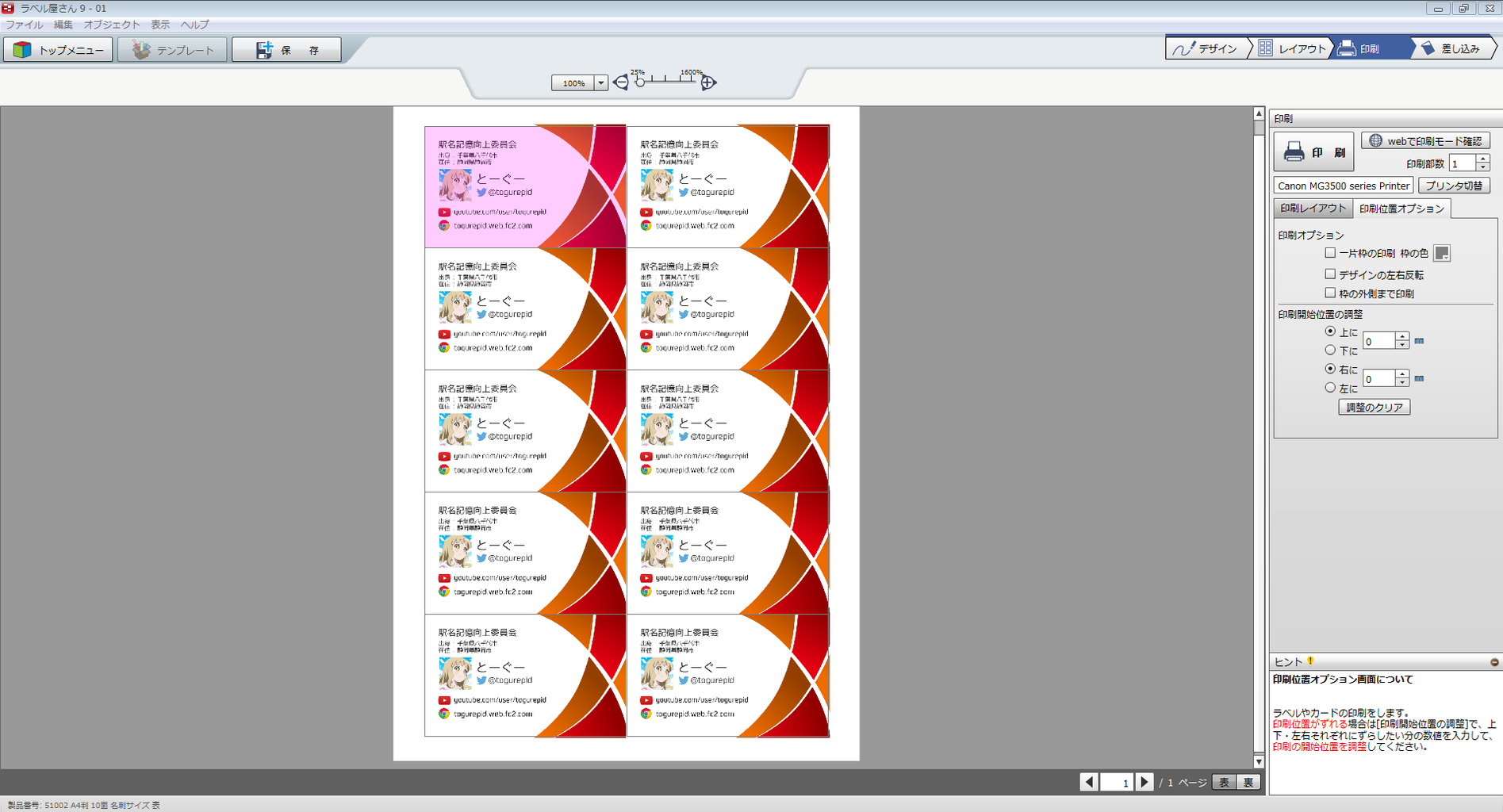Click the page number input field
1503x812 pixels.
click(x=1116, y=783)
